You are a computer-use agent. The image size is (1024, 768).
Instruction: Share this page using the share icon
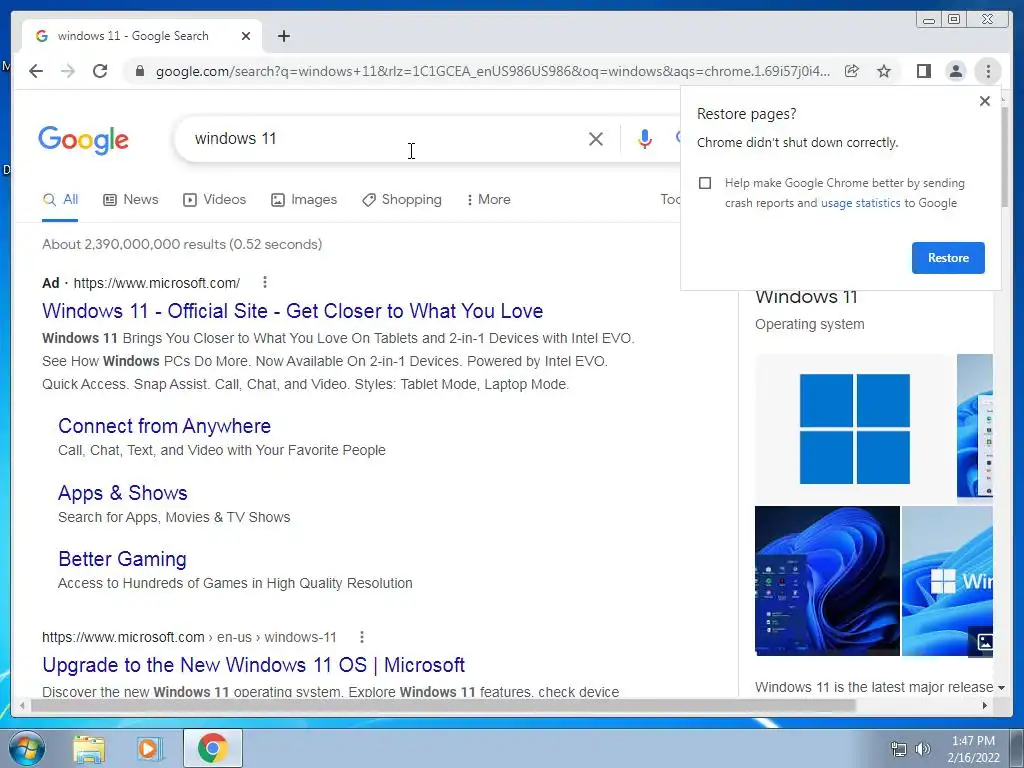pyautogui.click(x=852, y=71)
